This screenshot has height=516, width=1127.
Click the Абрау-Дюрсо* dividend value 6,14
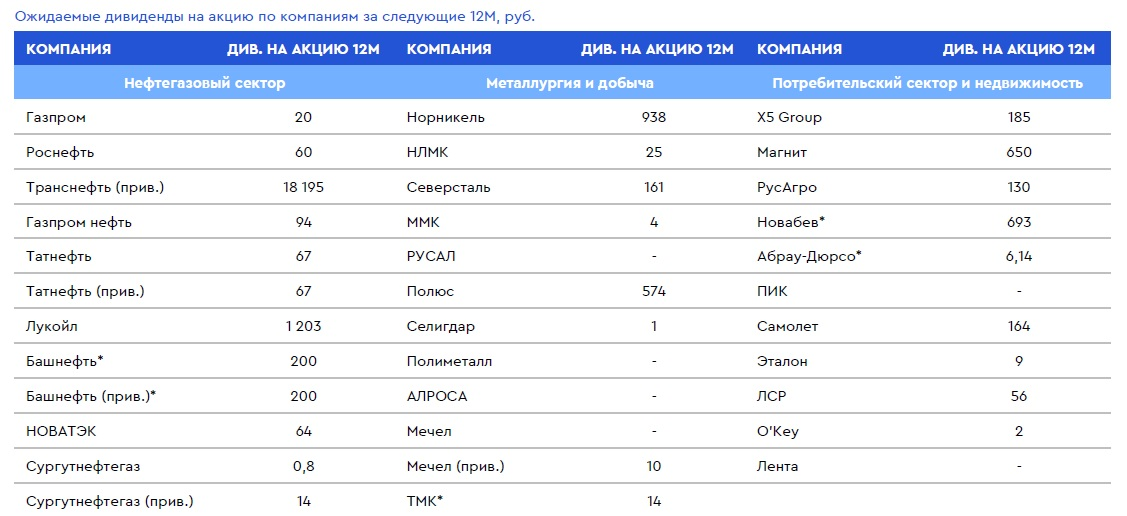pos(1019,257)
